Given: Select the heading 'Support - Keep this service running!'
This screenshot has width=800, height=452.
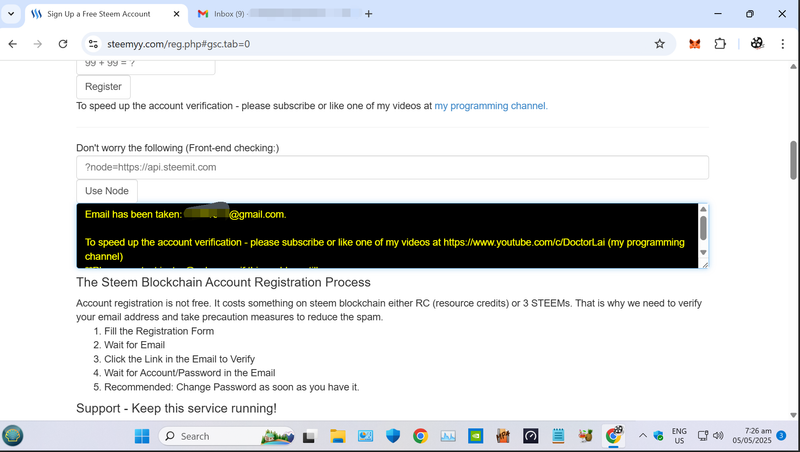Looking at the screenshot, I should click(177, 408).
